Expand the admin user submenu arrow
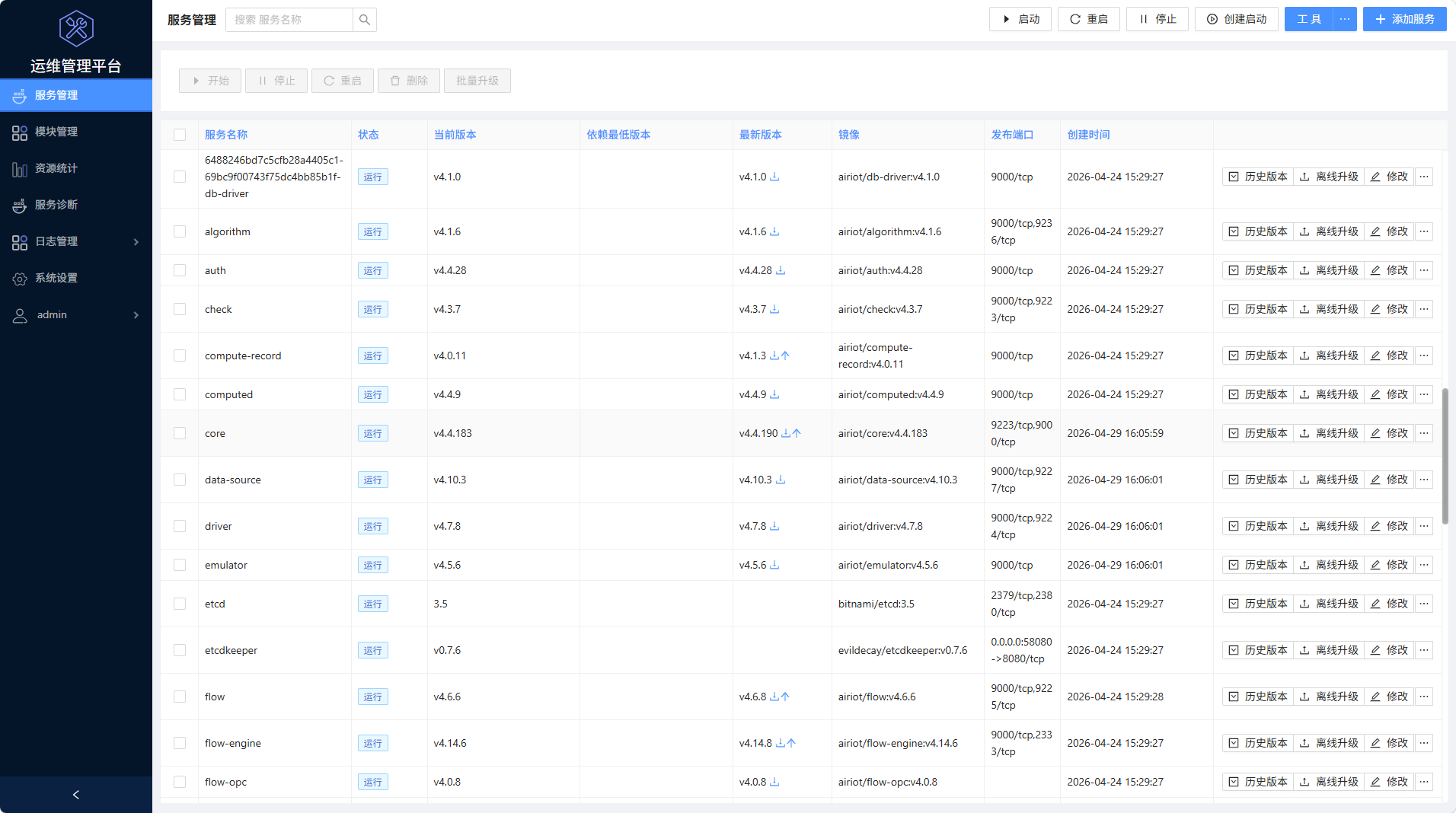The height and width of the screenshot is (813, 1456). coord(136,315)
